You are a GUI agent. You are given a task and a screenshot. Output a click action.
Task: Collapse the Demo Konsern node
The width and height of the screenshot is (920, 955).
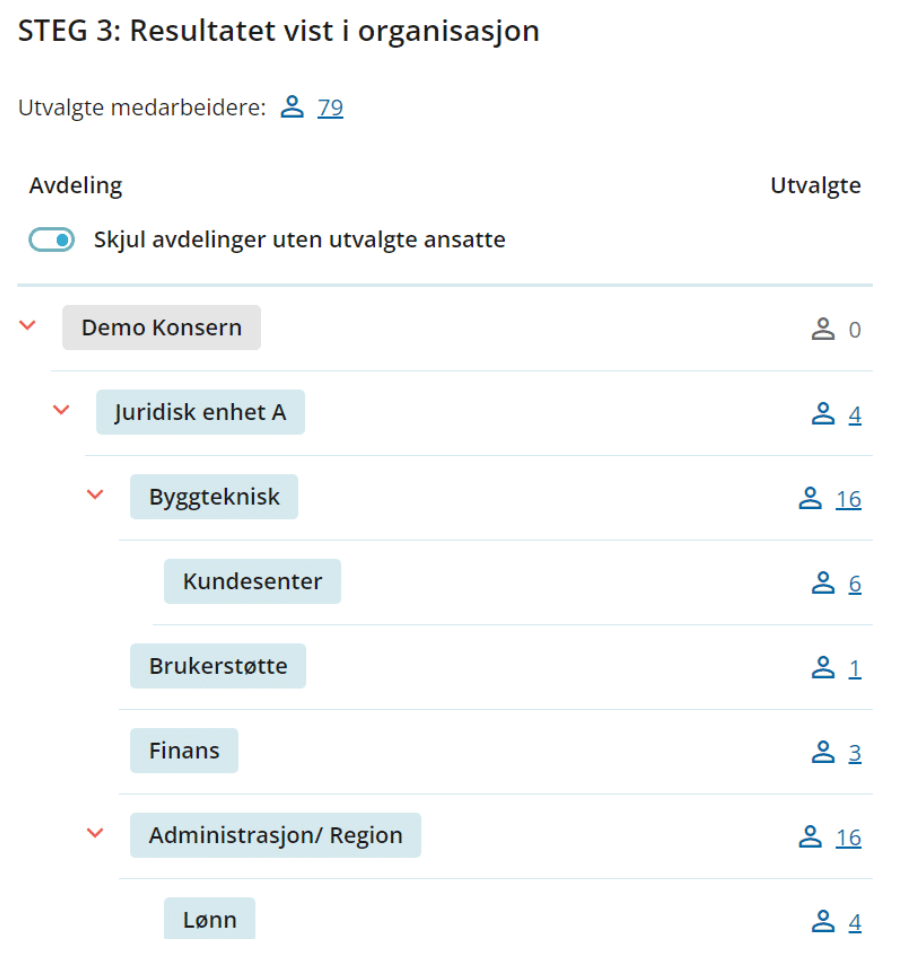click(27, 325)
